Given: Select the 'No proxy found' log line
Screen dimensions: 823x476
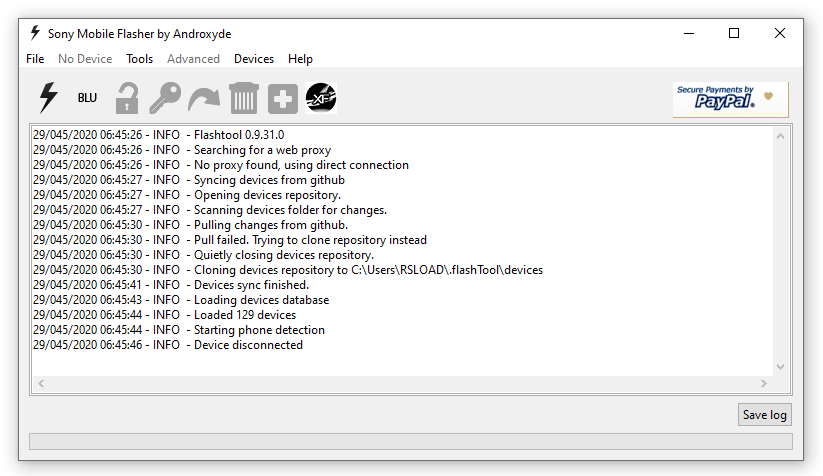Looking at the screenshot, I should pos(221,165).
